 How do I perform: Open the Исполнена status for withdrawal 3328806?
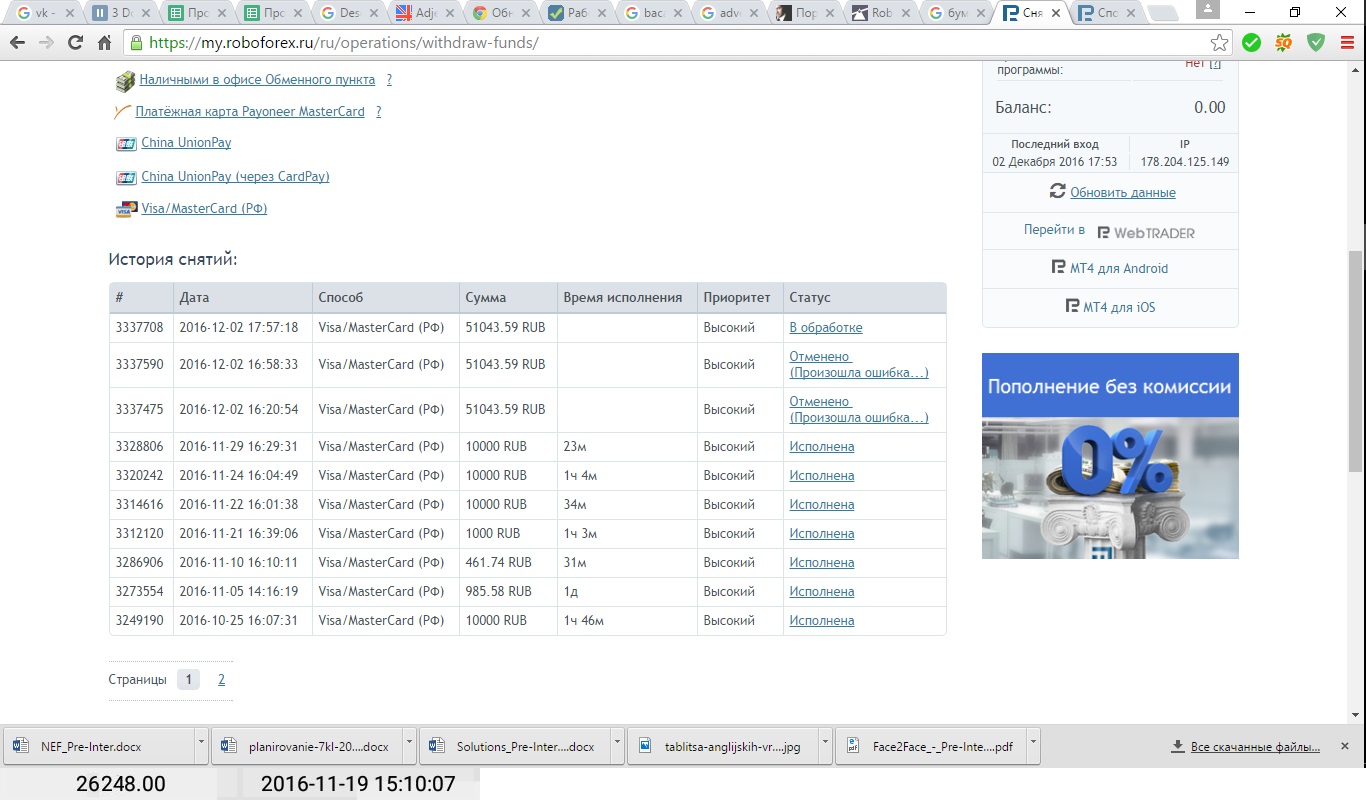[822, 447]
